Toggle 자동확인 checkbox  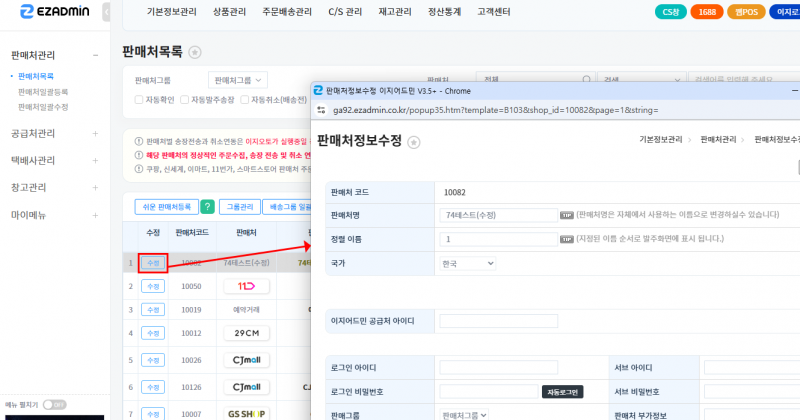pyautogui.click(x=139, y=100)
